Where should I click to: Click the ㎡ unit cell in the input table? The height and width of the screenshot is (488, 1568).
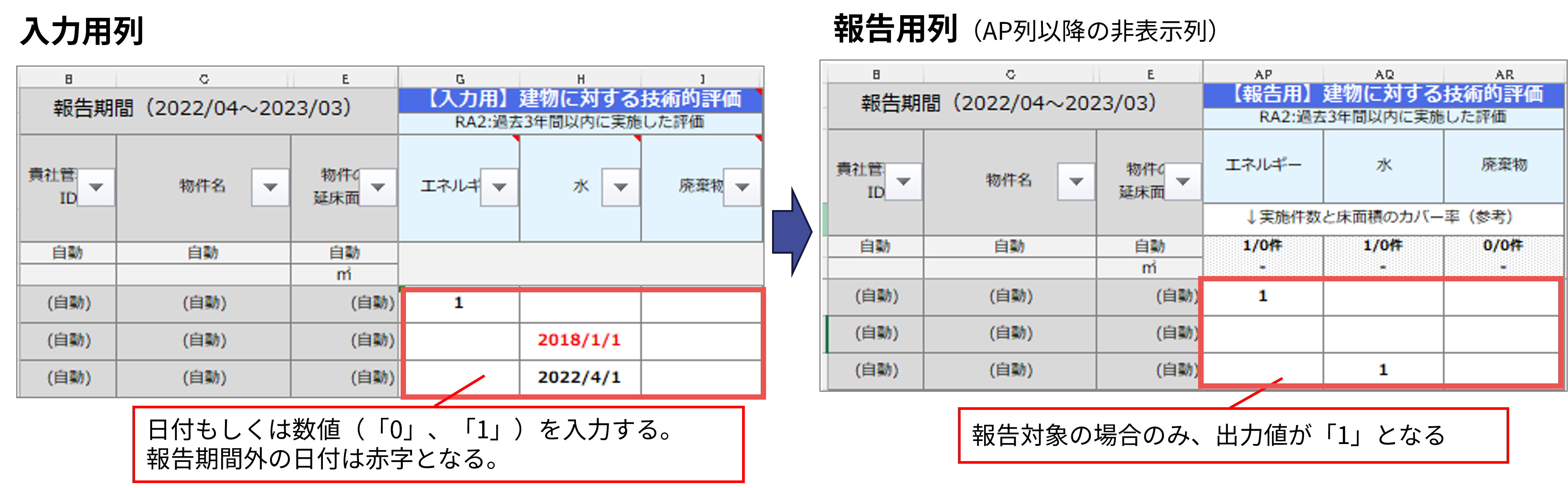344,275
